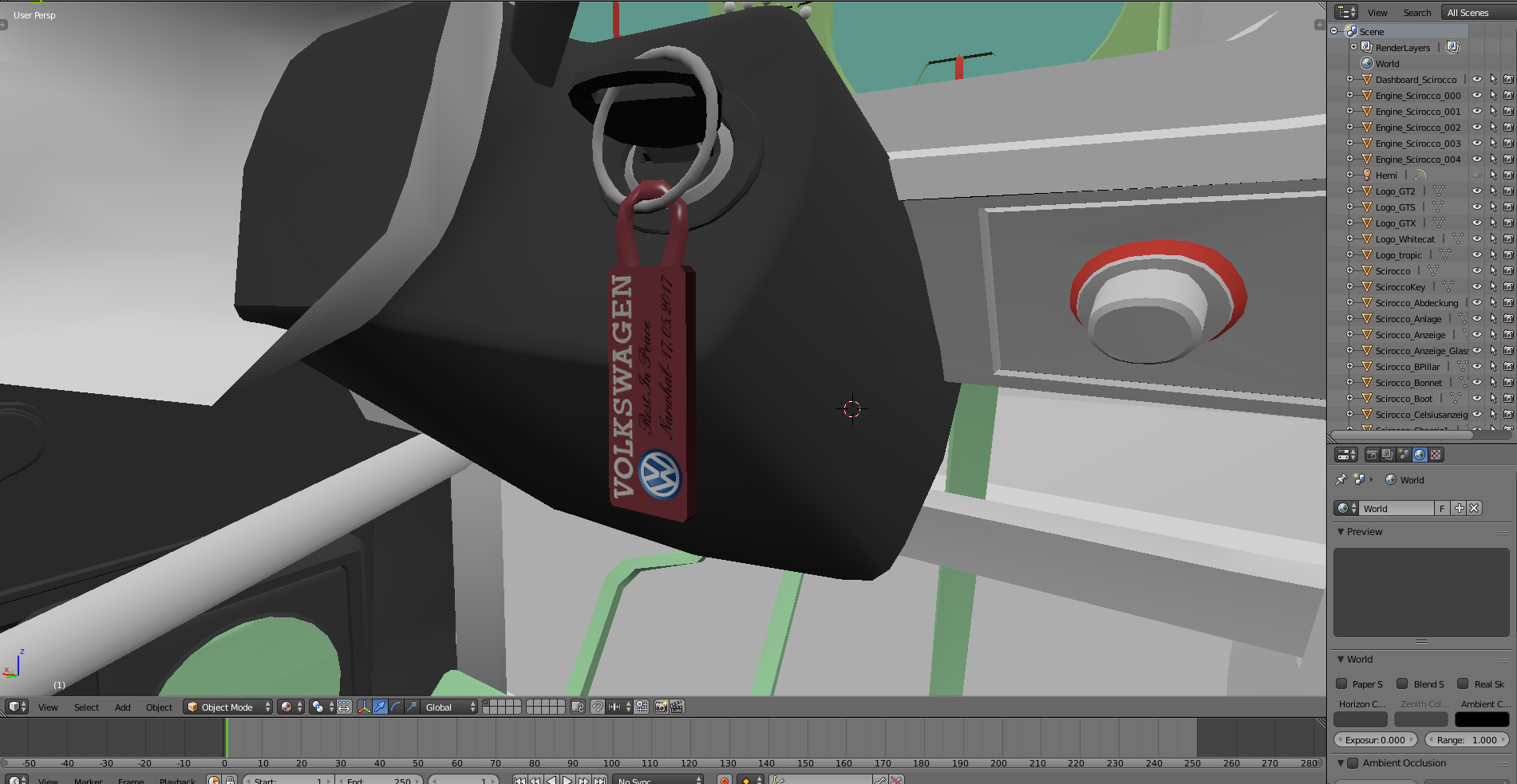The width and height of the screenshot is (1517, 784).
Task: Open the Outliner editor type selector
Action: click(1346, 12)
